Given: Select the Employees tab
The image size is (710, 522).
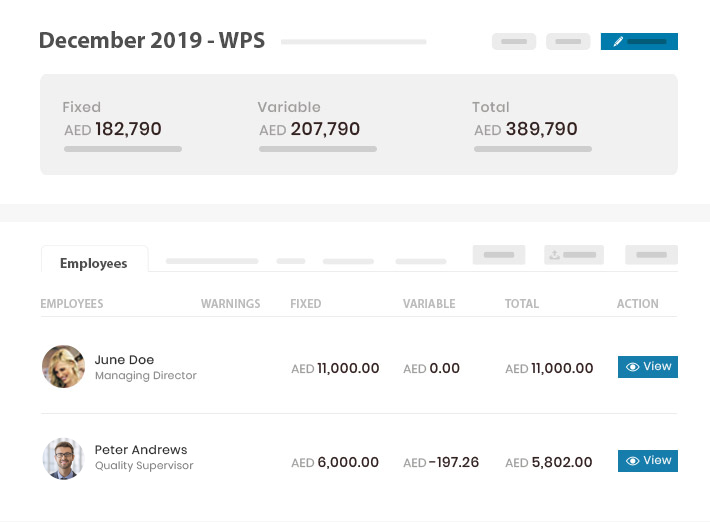Looking at the screenshot, I should point(94,263).
